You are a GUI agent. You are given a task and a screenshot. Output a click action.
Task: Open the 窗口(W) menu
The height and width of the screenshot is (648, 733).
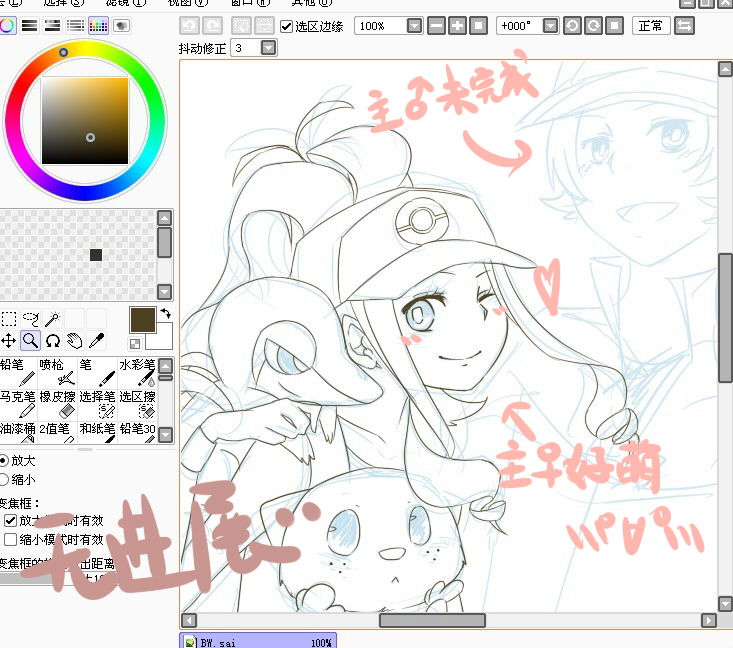(250, 3)
